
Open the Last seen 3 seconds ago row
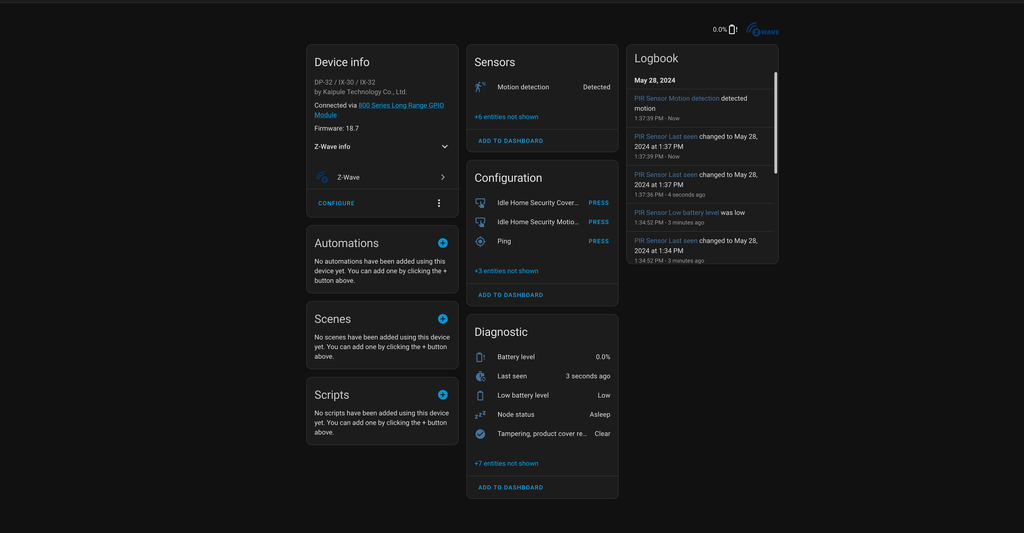click(542, 376)
